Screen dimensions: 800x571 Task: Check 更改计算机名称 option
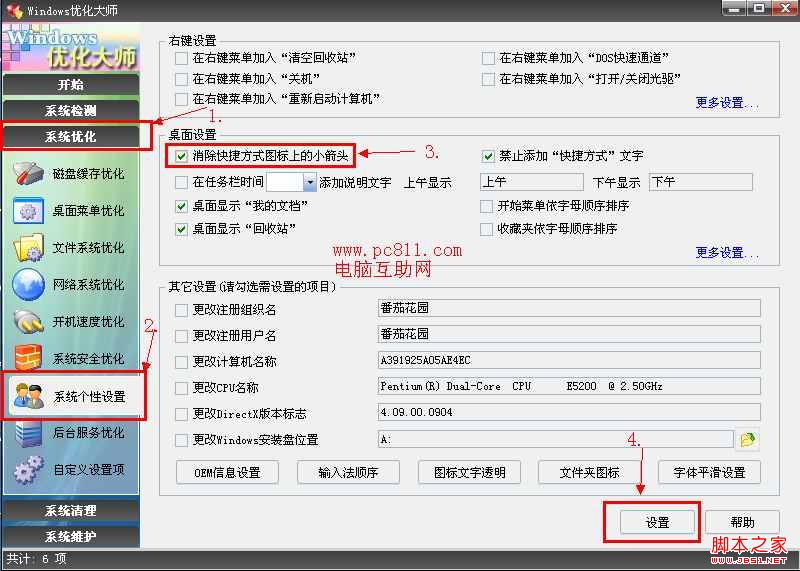[181, 362]
